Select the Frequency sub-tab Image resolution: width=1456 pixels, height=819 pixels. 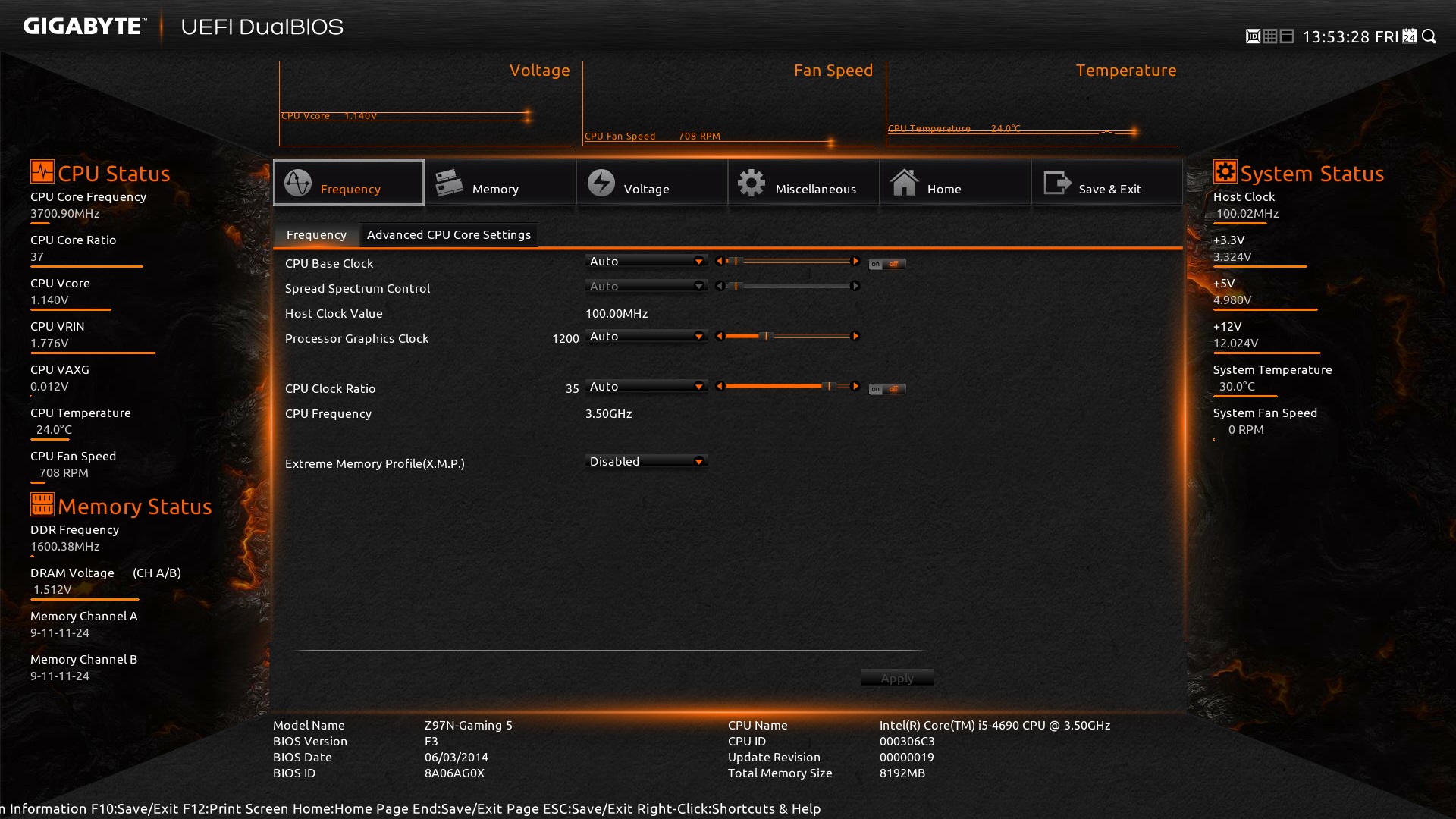(x=316, y=234)
